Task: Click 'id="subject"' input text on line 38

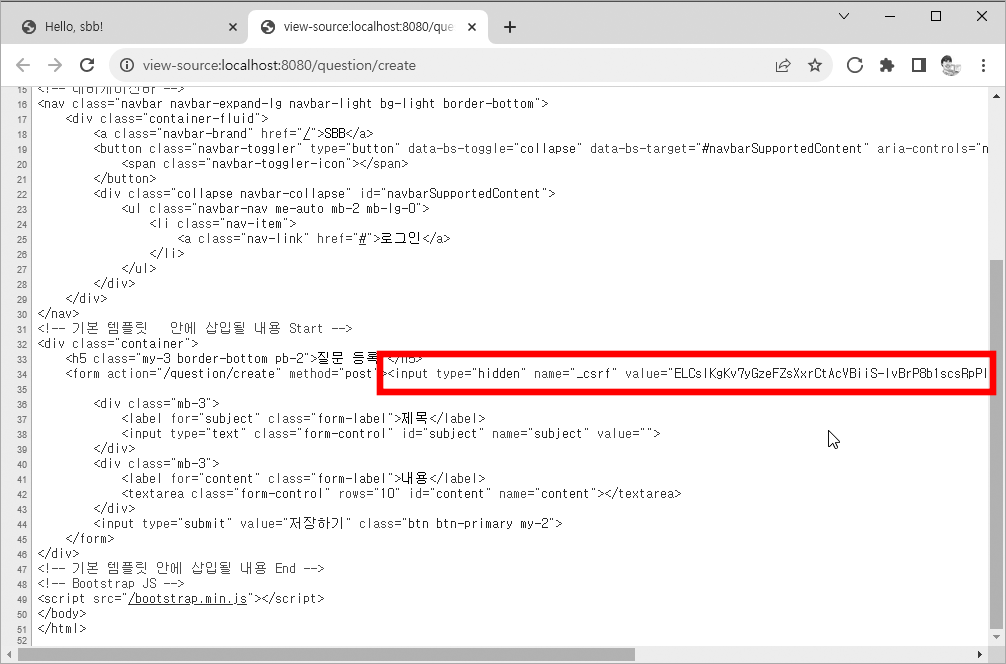Action: coord(439,434)
